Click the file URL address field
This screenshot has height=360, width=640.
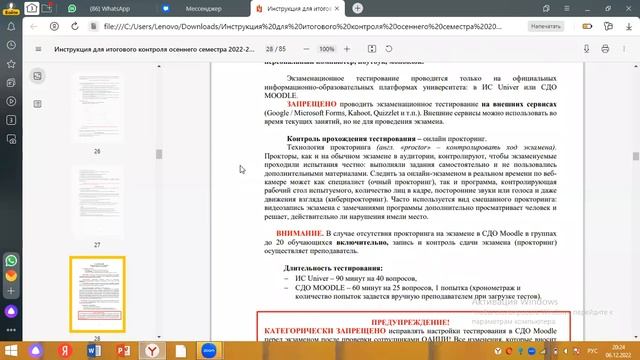[x=302, y=27]
